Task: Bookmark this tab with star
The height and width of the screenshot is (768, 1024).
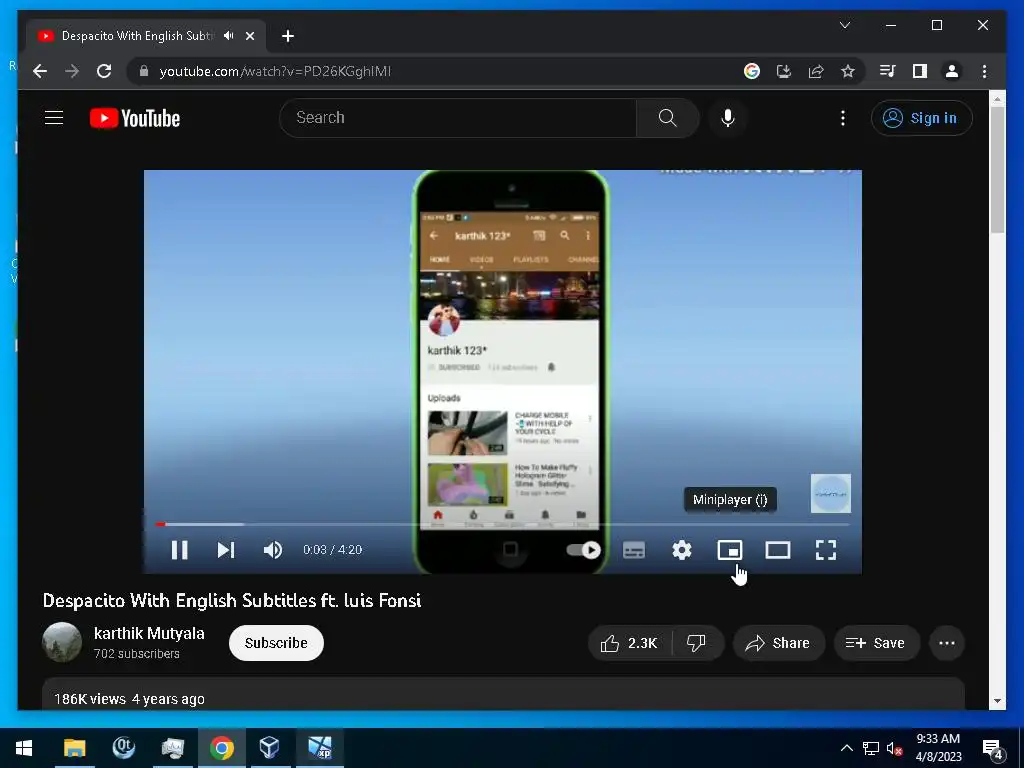Action: click(x=848, y=71)
